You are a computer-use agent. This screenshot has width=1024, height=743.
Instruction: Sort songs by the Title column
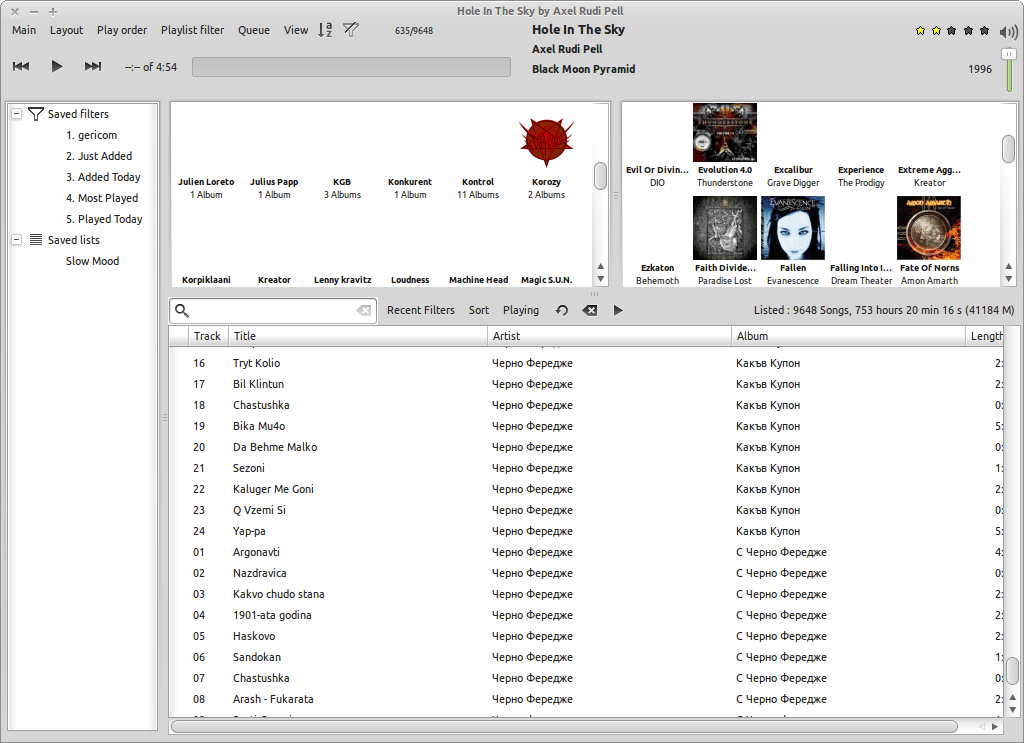pos(358,336)
